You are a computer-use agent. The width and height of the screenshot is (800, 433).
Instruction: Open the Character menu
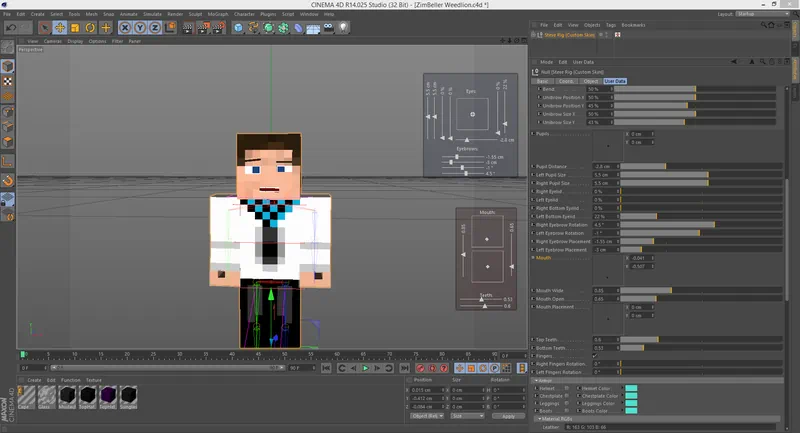[244, 14]
